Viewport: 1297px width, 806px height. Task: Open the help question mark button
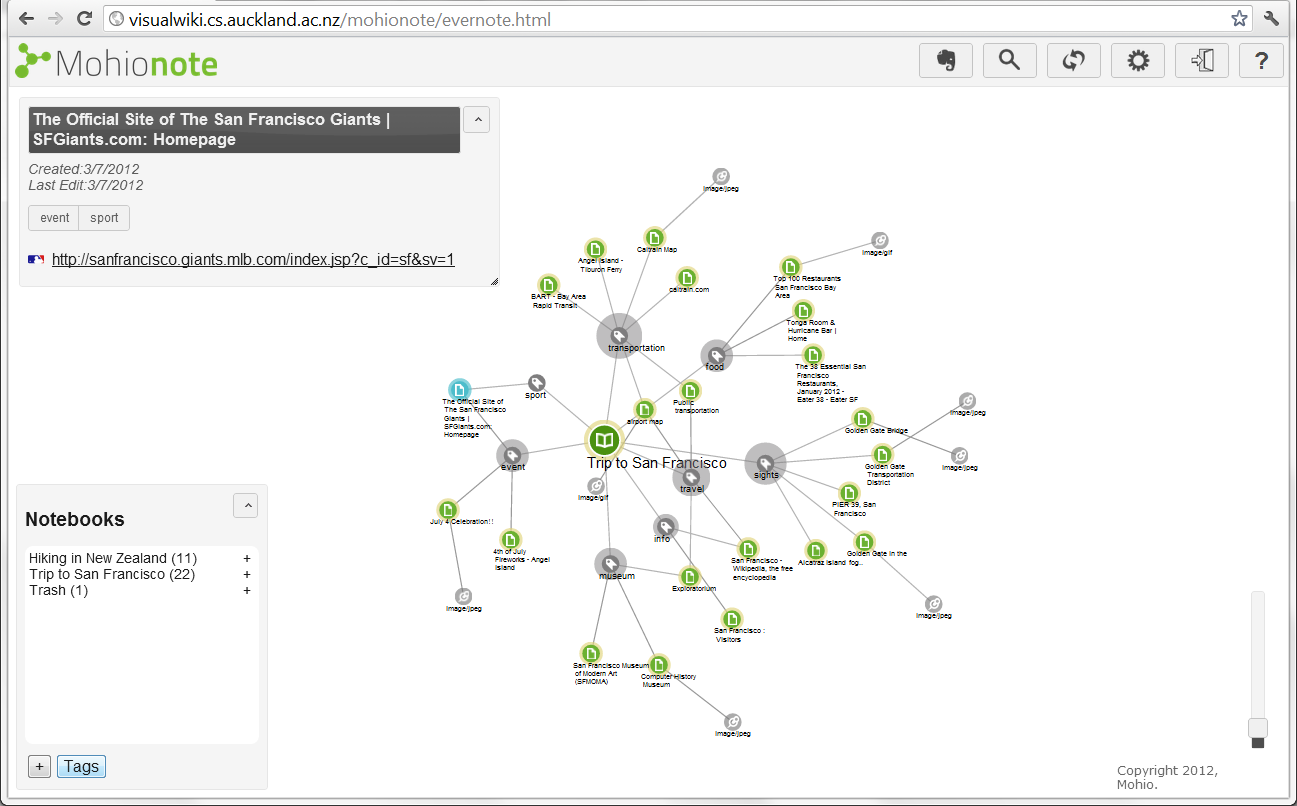[x=1262, y=60]
